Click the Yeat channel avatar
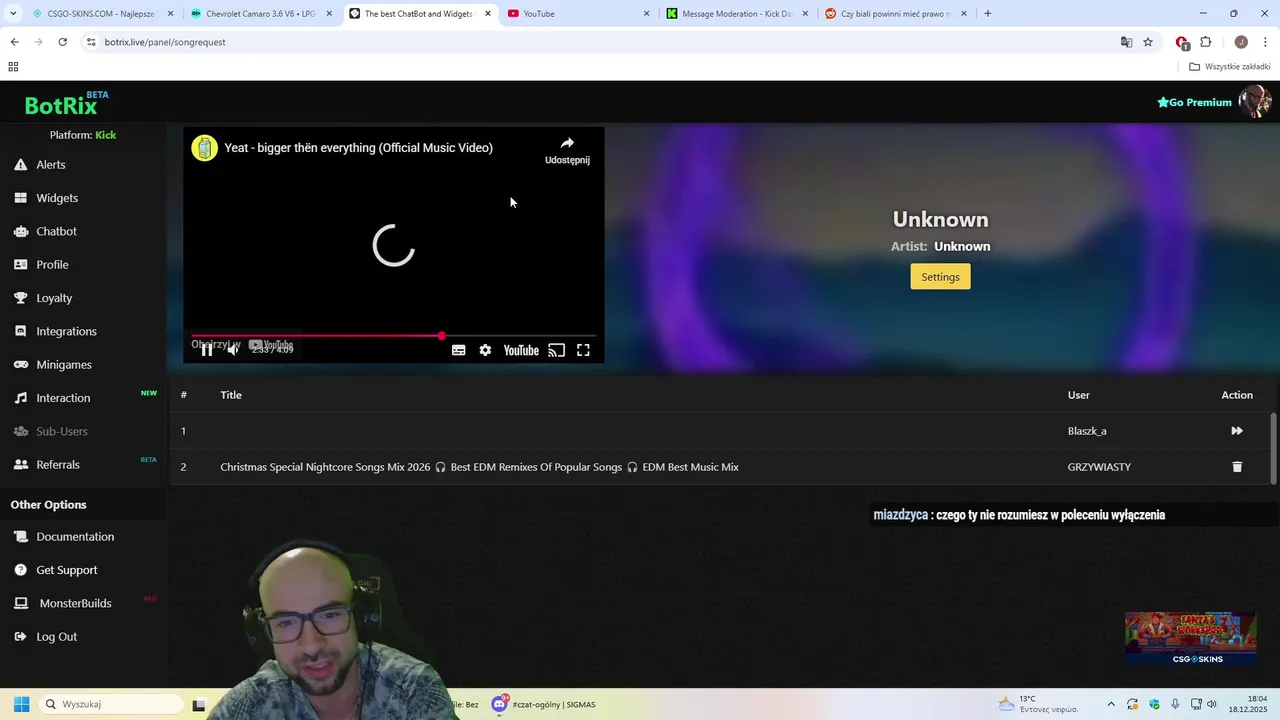1280x720 pixels. click(205, 148)
